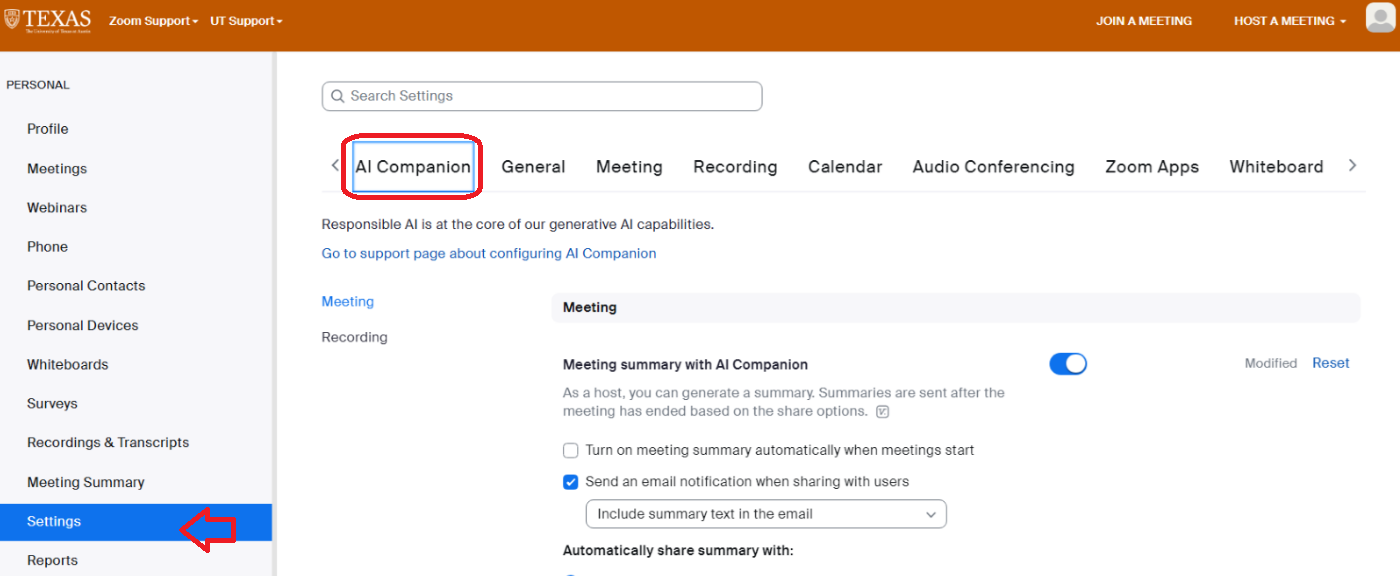This screenshot has width=1400, height=576.
Task: Open the Host a Meeting dropdown
Action: pos(1289,21)
